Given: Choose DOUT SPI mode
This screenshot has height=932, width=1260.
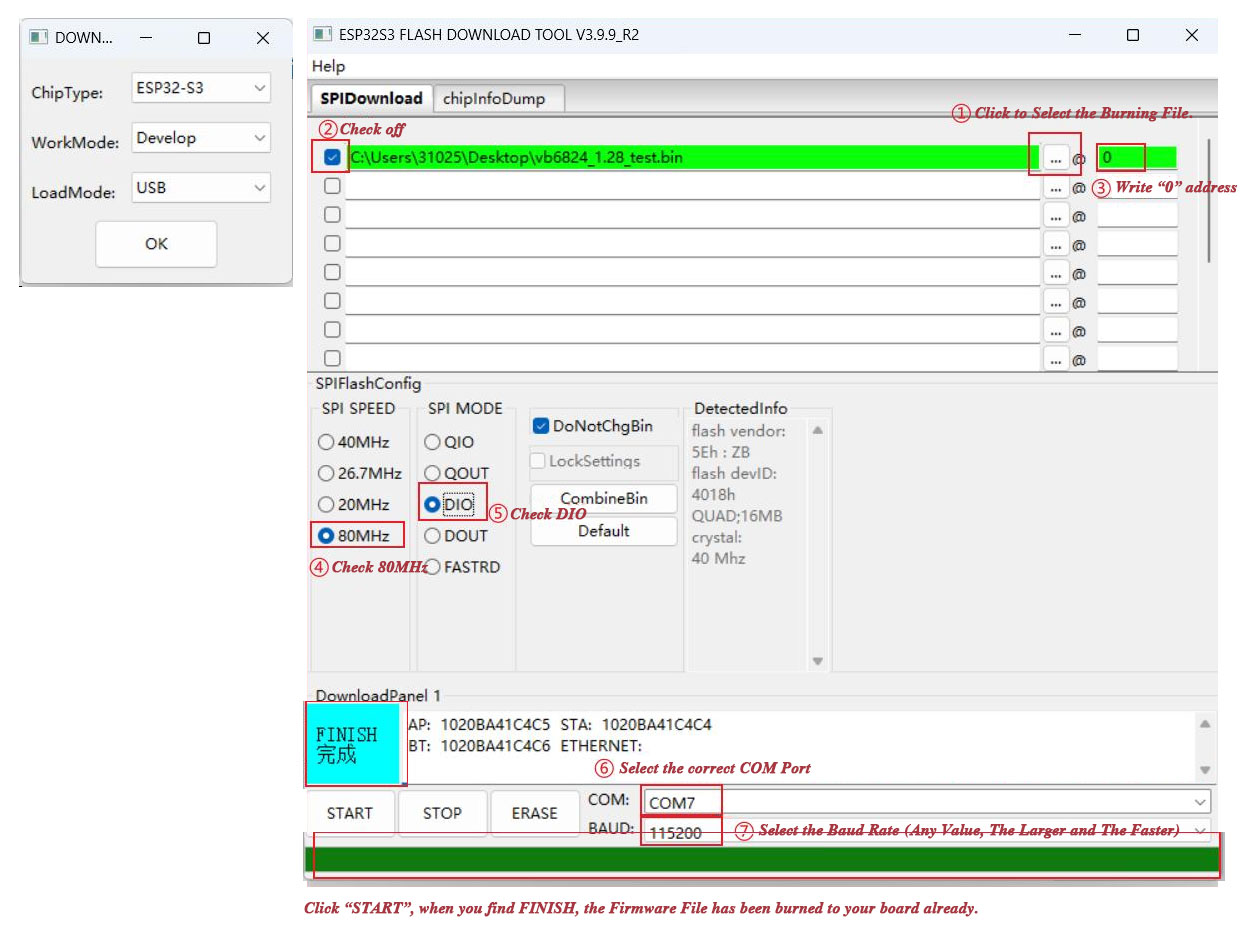Looking at the screenshot, I should (x=432, y=536).
